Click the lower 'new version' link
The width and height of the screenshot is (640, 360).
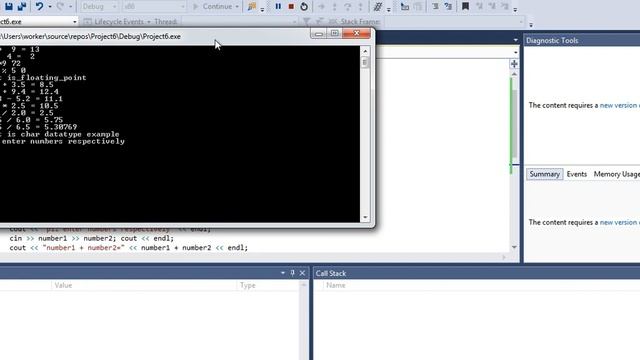point(618,222)
